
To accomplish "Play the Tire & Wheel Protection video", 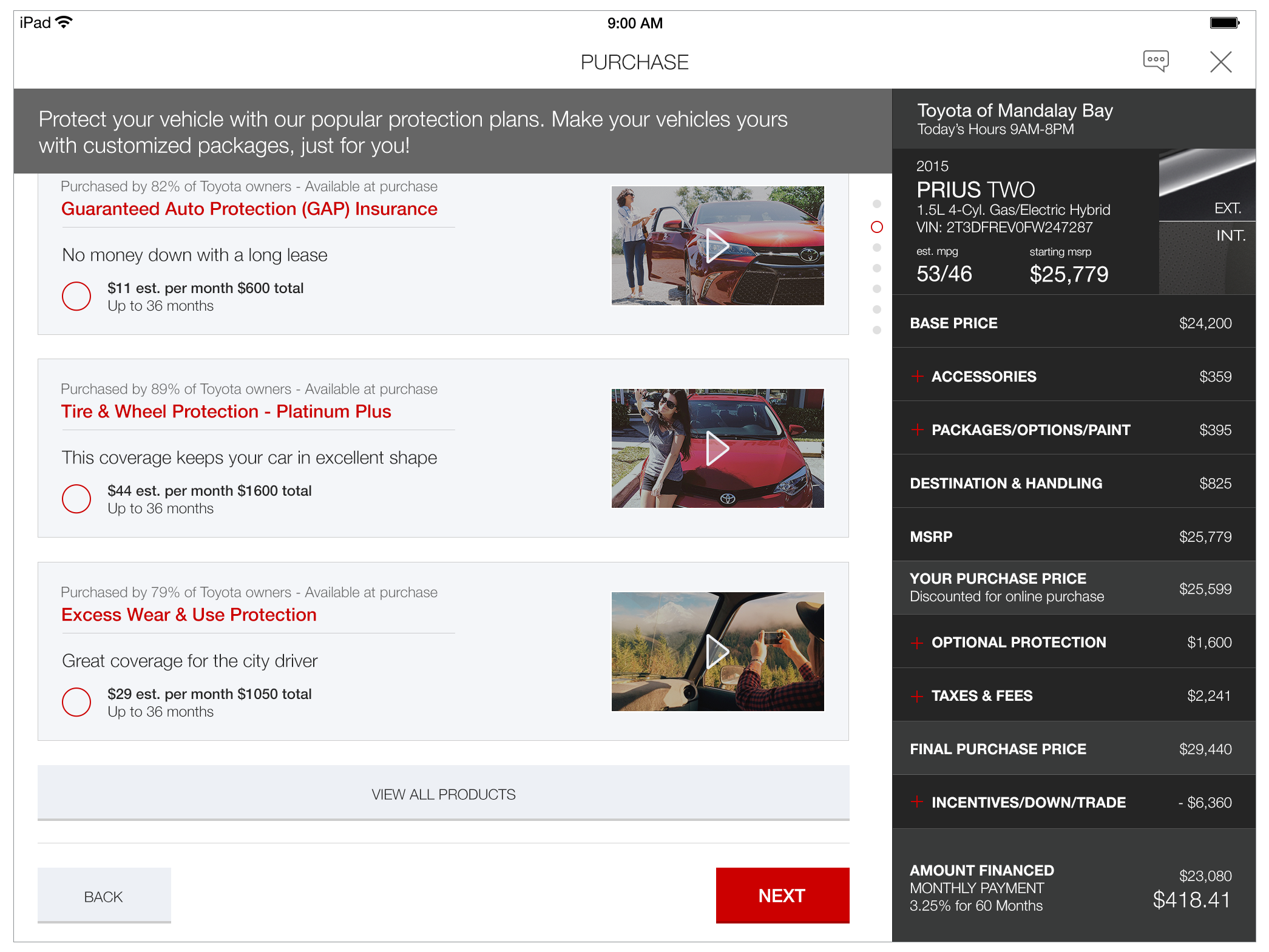I will 717,448.
